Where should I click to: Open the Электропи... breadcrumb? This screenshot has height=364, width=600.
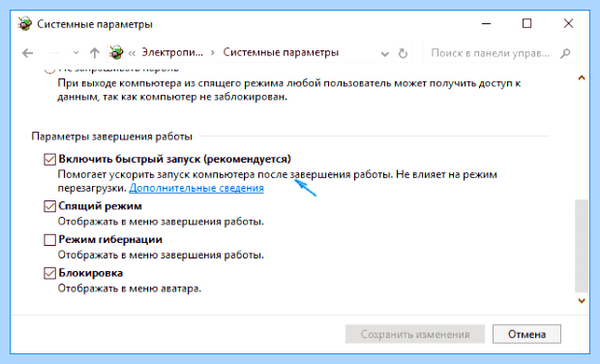point(172,52)
